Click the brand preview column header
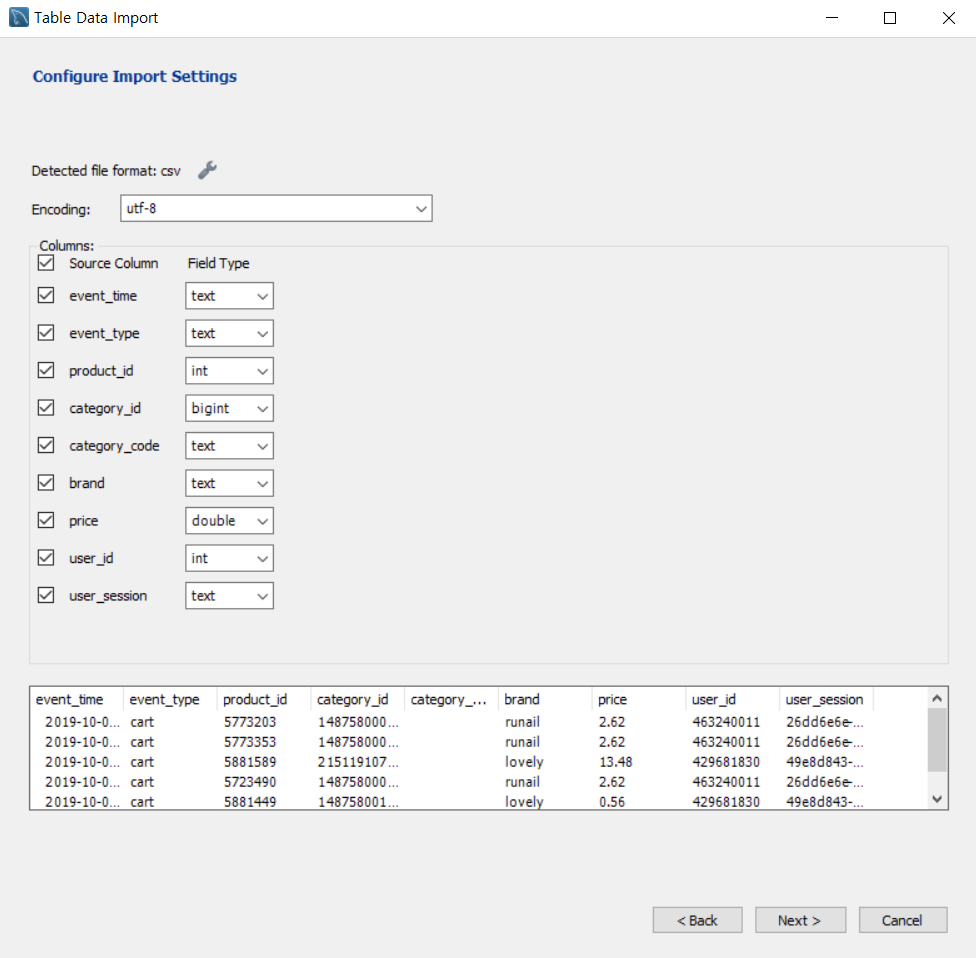 (545, 699)
